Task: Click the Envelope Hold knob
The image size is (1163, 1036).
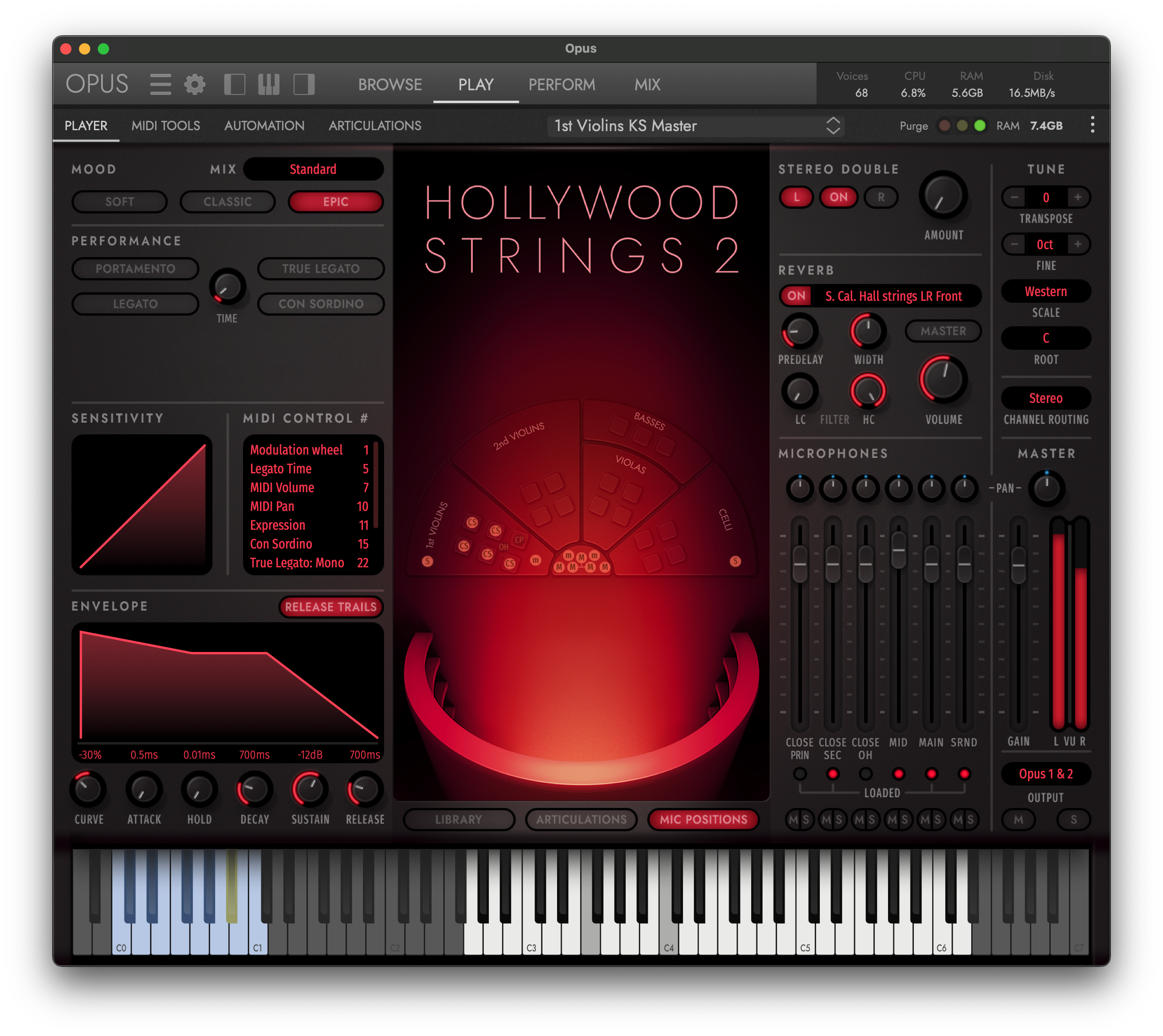Action: pyautogui.click(x=199, y=790)
